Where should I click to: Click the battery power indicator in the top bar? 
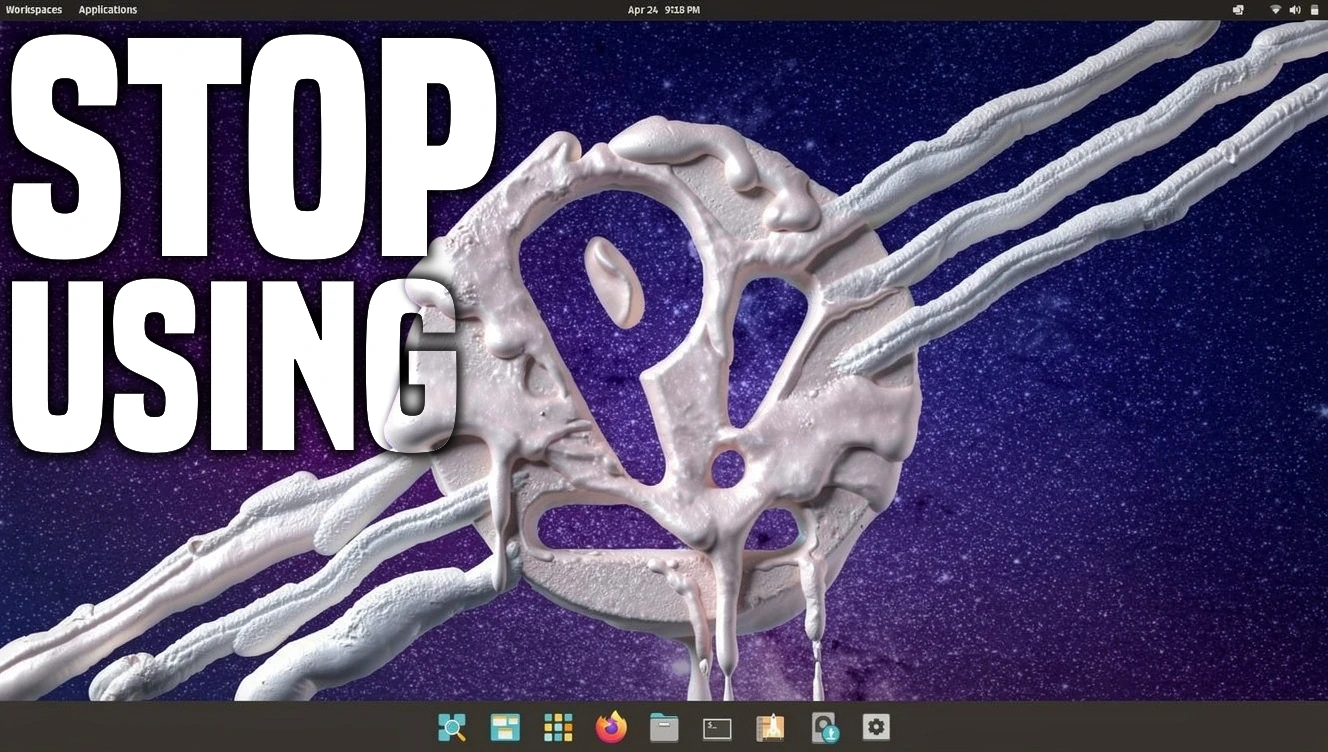1315,10
